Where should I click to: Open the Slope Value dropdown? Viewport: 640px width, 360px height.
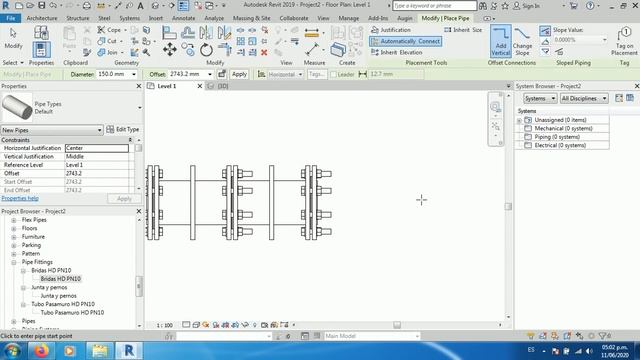coord(604,40)
